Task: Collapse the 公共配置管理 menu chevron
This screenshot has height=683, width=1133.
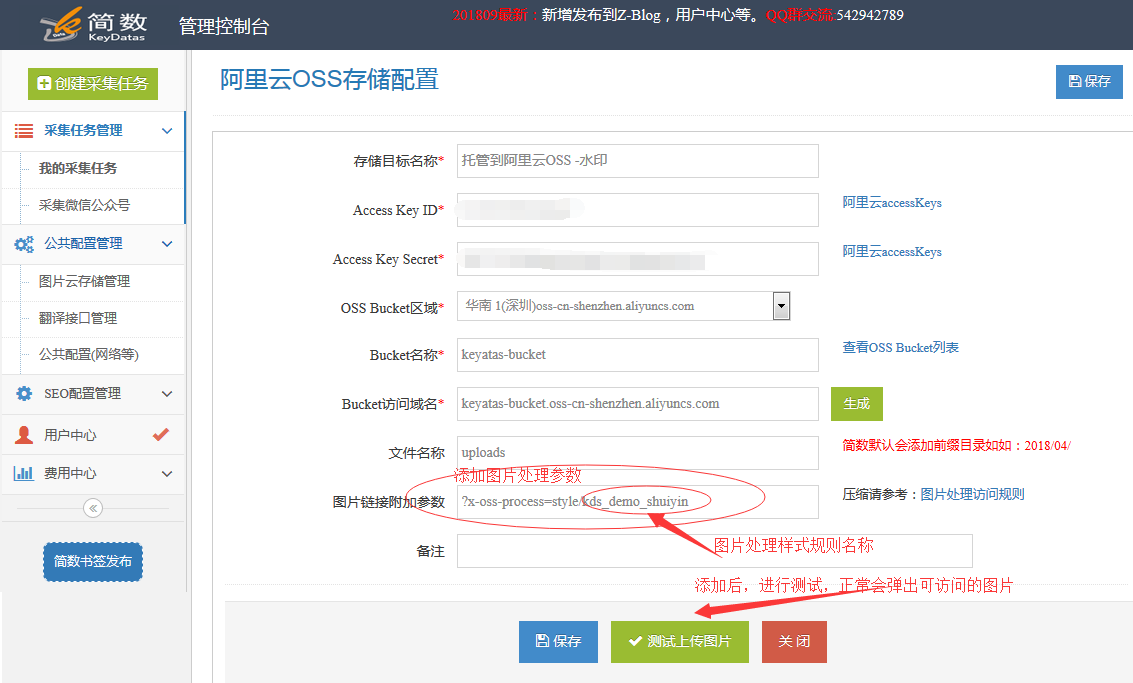Action: point(167,244)
